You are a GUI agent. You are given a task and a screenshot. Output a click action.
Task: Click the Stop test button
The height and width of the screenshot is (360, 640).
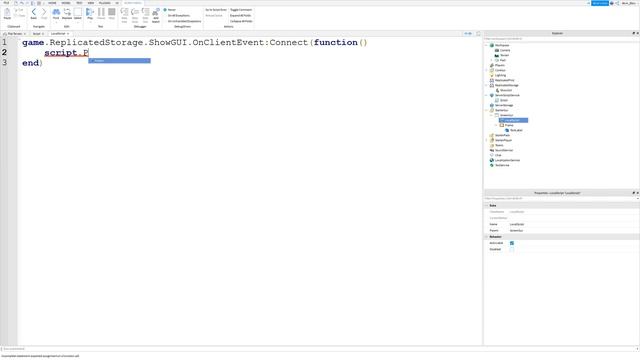coord(111,13)
